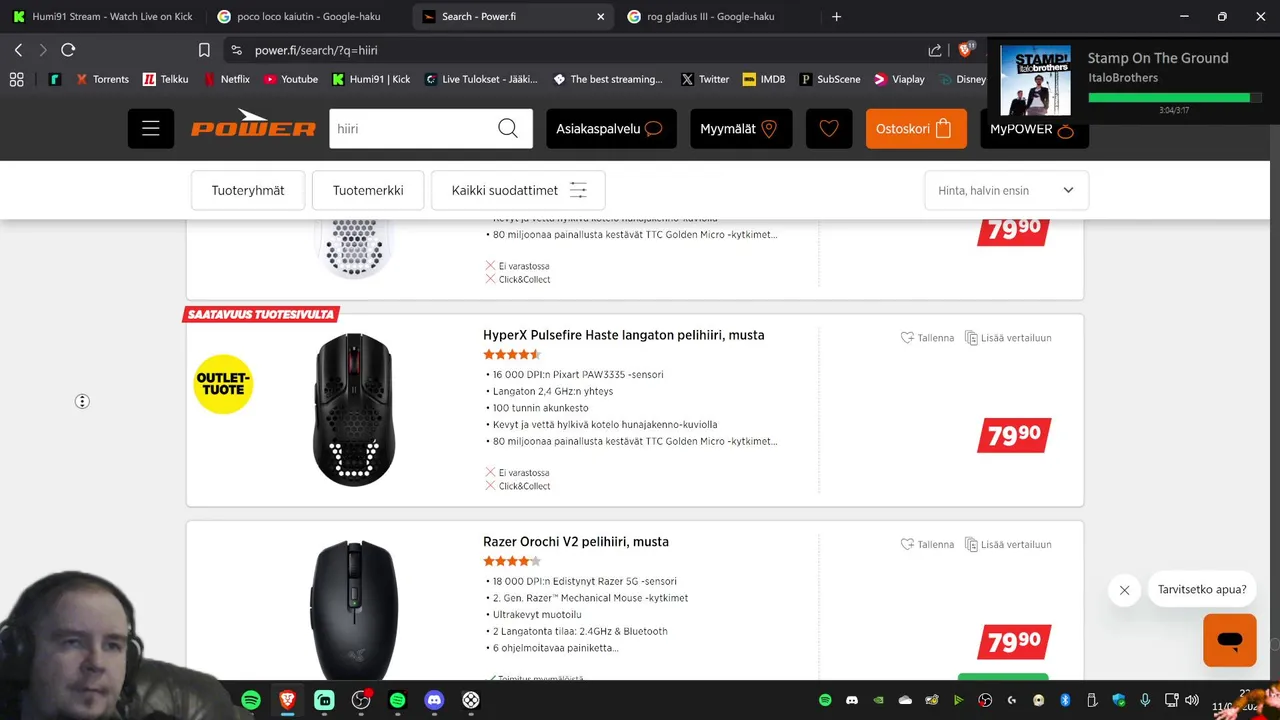The height and width of the screenshot is (720, 1280).
Task: Open Discord from the taskbar
Action: tap(434, 700)
